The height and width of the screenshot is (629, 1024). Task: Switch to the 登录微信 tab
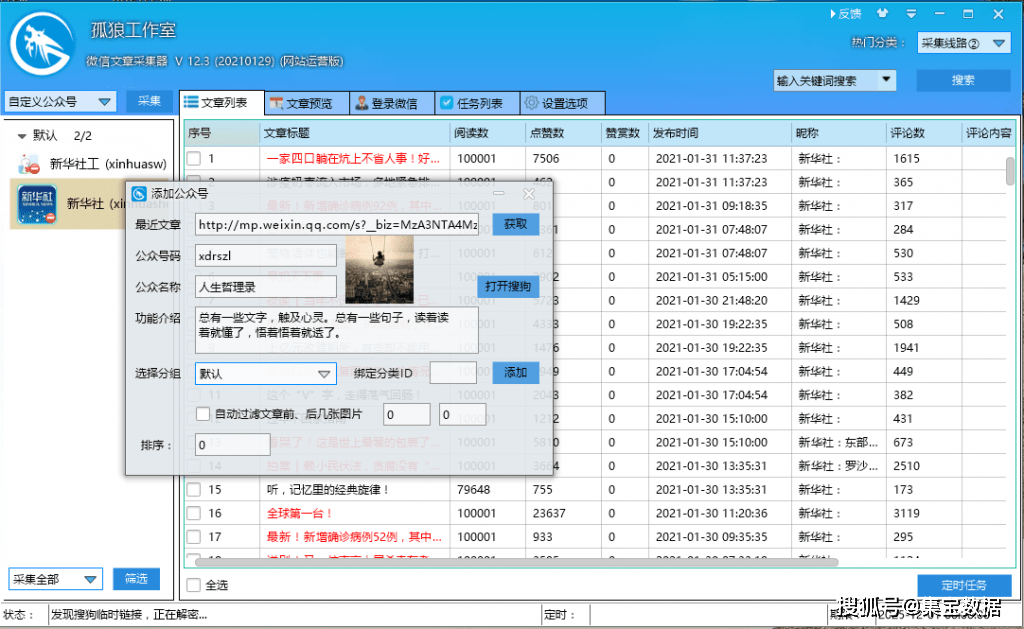(x=392, y=103)
